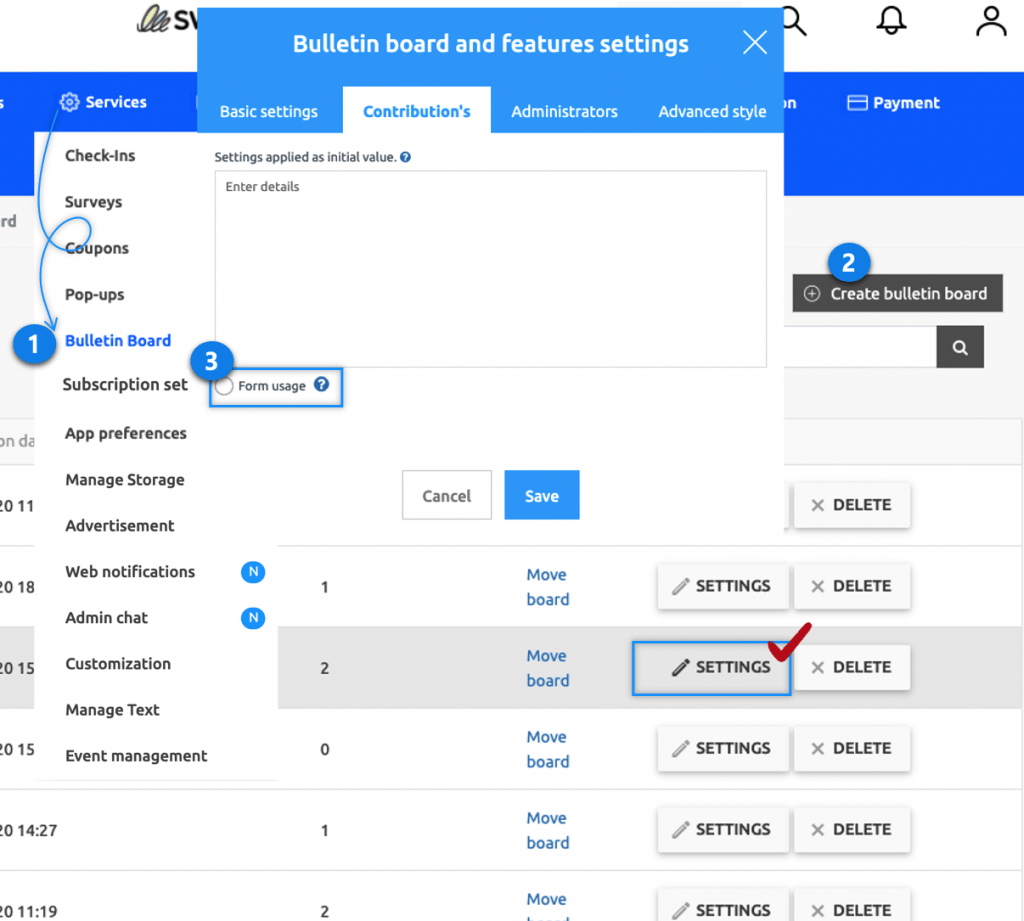Click the profile person icon top right

[x=989, y=21]
